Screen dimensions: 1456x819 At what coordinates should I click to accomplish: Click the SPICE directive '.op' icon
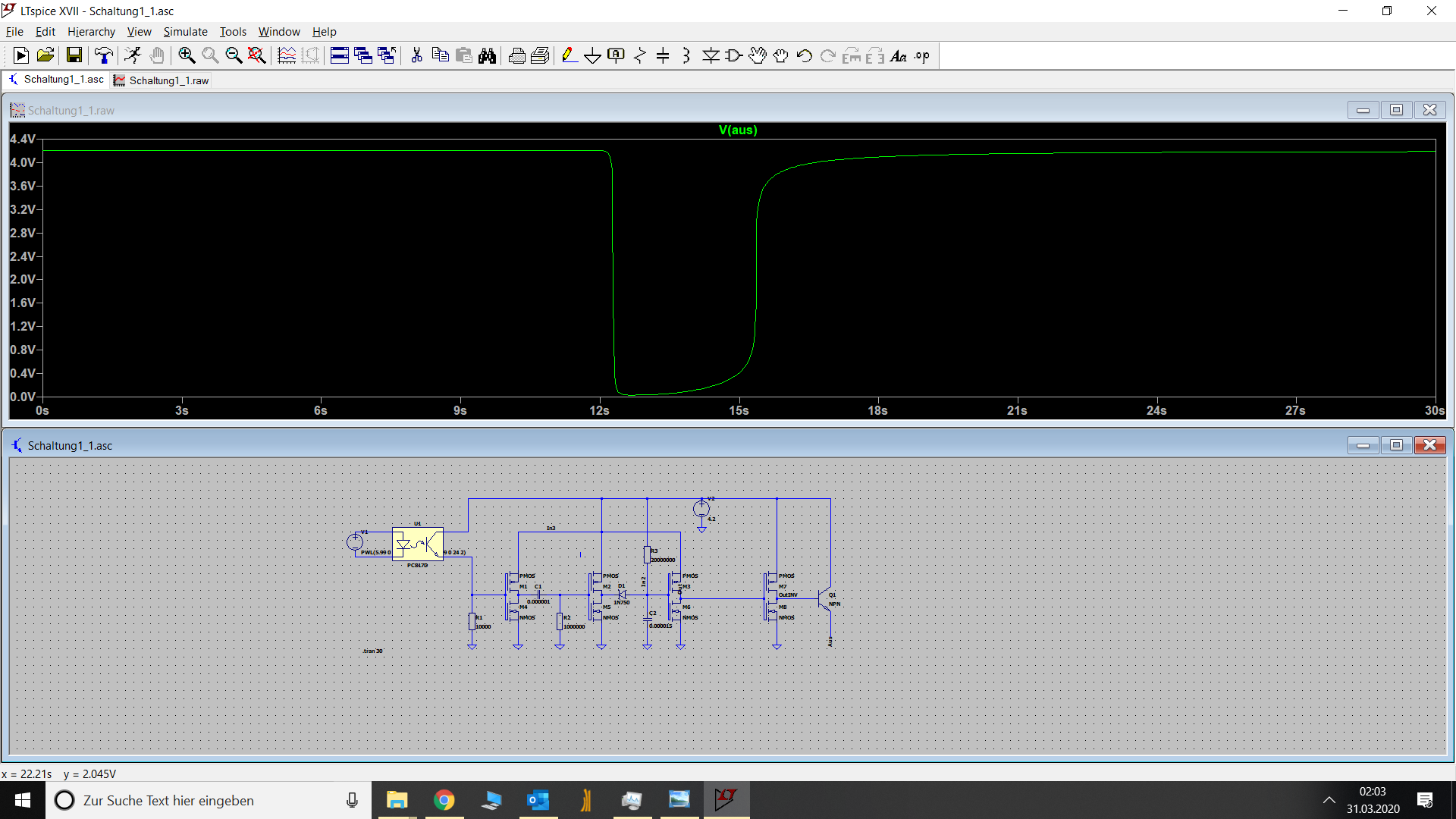click(x=922, y=55)
